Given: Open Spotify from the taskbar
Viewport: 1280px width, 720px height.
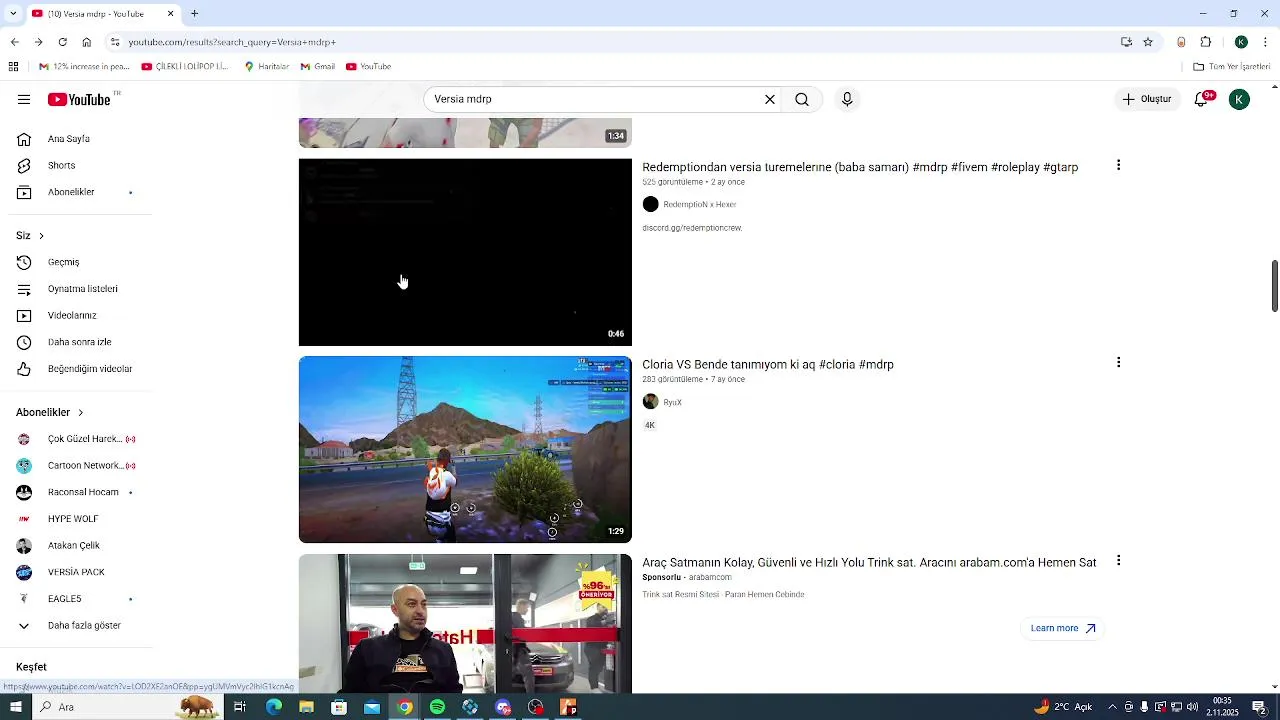Looking at the screenshot, I should pyautogui.click(x=437, y=707).
